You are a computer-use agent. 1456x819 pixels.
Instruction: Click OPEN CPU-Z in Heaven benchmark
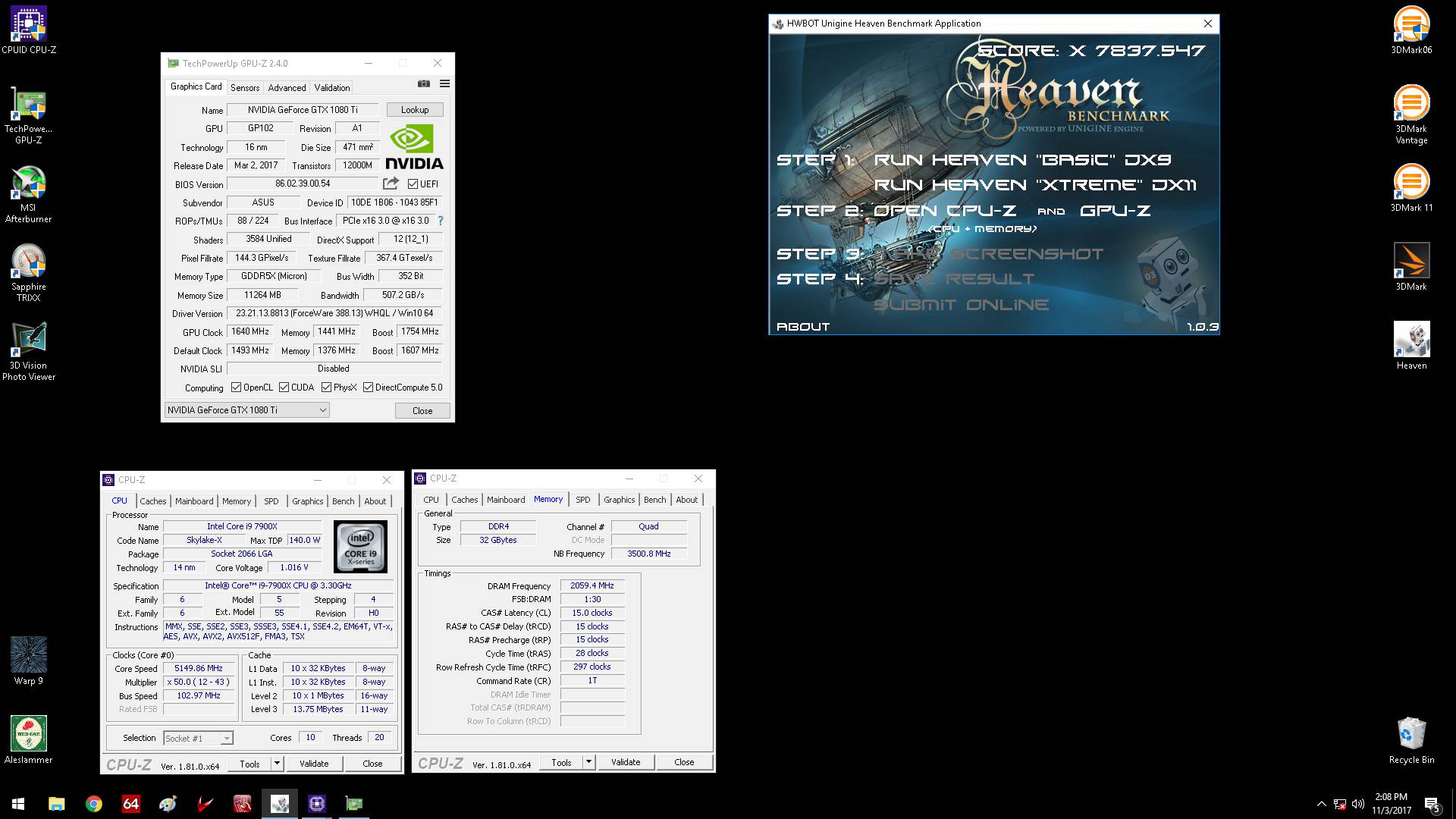(945, 211)
